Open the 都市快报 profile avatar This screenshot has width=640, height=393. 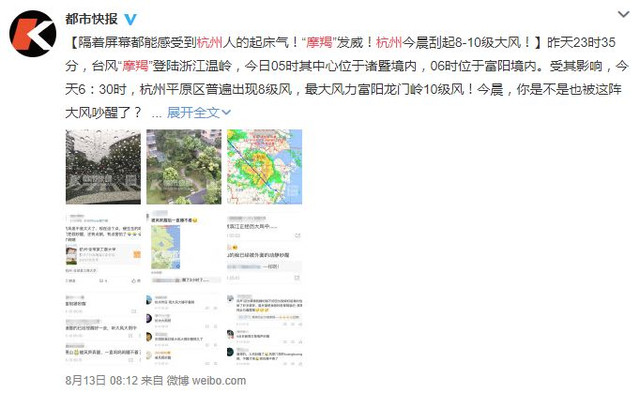point(33,33)
